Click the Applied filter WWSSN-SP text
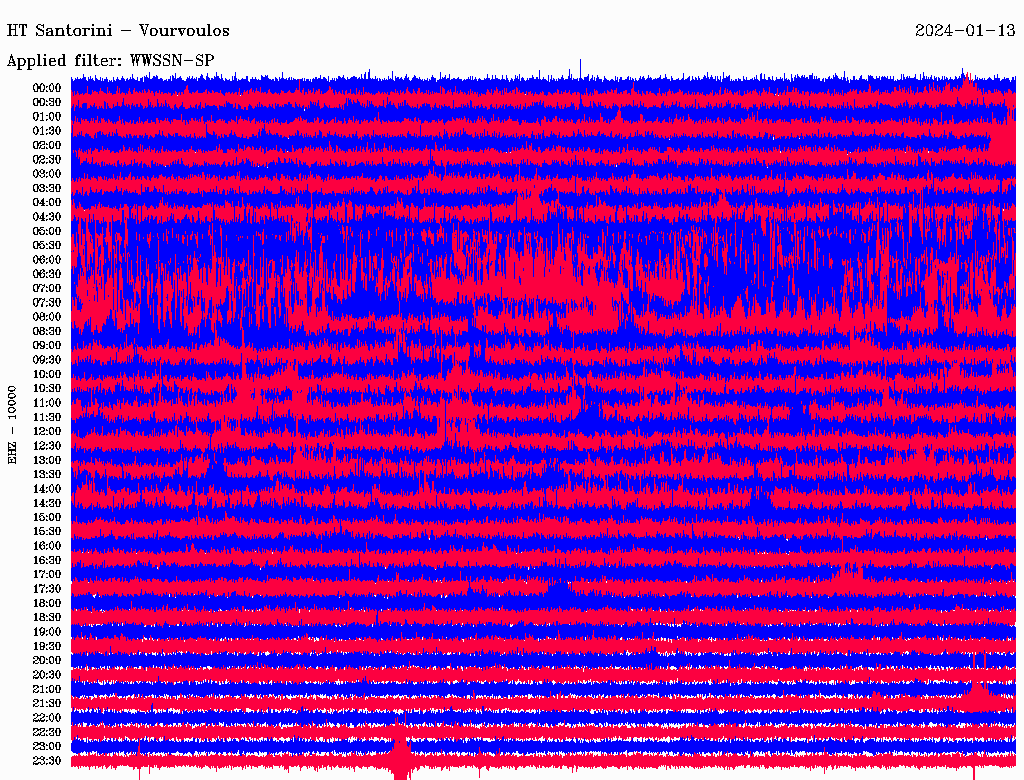Image resolution: width=1024 pixels, height=780 pixels. [x=110, y=60]
